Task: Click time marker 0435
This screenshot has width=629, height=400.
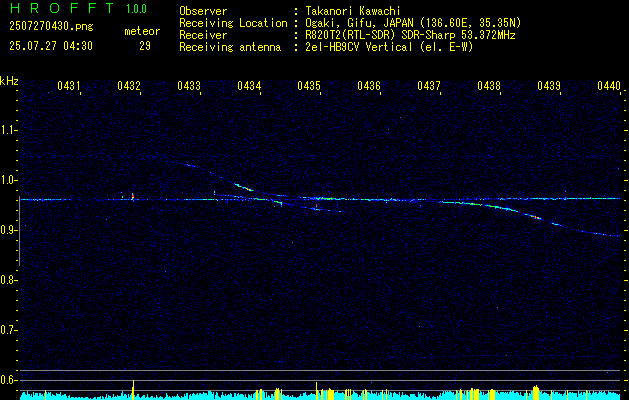Action: tap(309, 86)
